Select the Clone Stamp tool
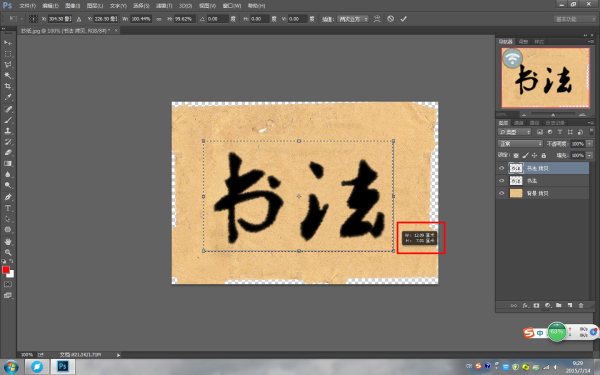Screen dimensions: 600x375 click(x=8, y=131)
